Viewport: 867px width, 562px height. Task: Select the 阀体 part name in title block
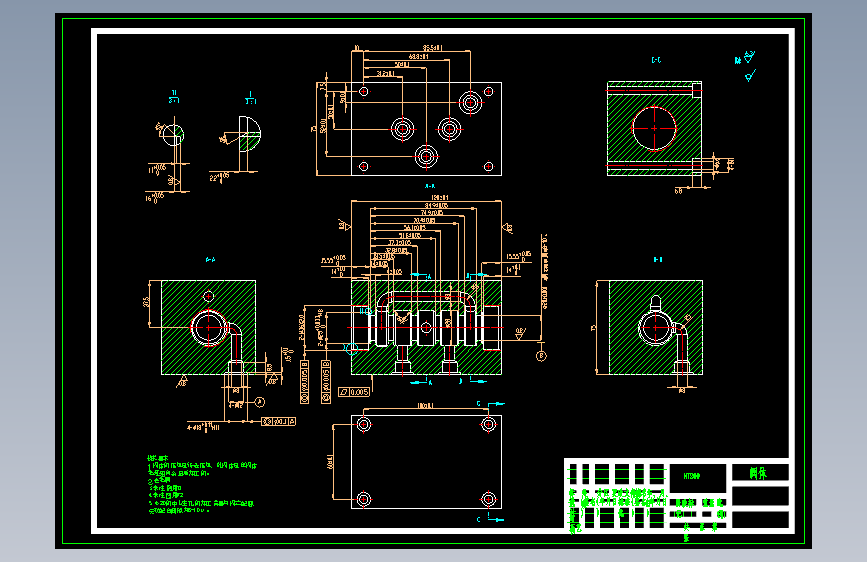coord(758,473)
